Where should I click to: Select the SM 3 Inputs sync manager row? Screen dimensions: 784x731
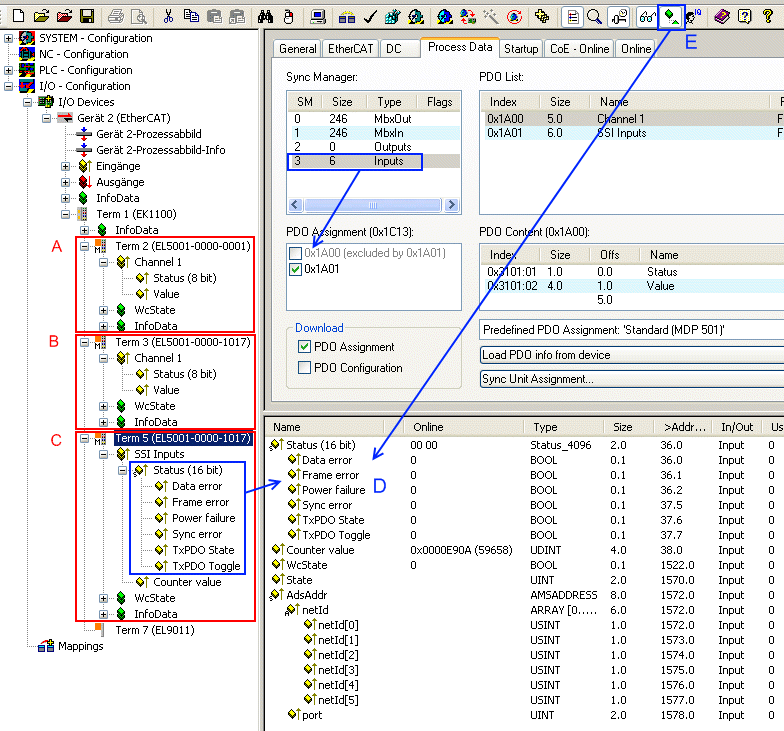tap(374, 161)
